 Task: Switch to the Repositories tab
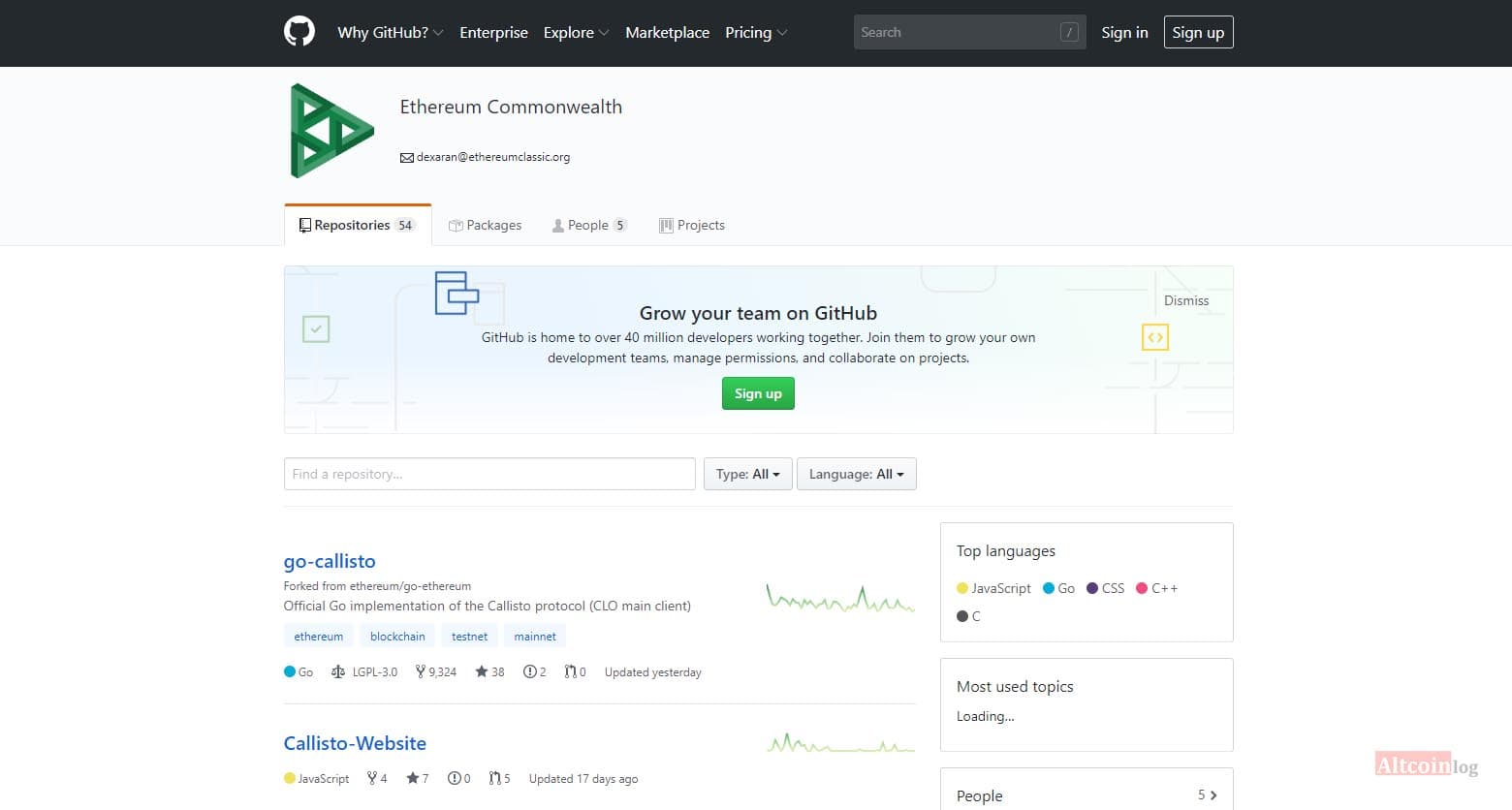pos(358,225)
